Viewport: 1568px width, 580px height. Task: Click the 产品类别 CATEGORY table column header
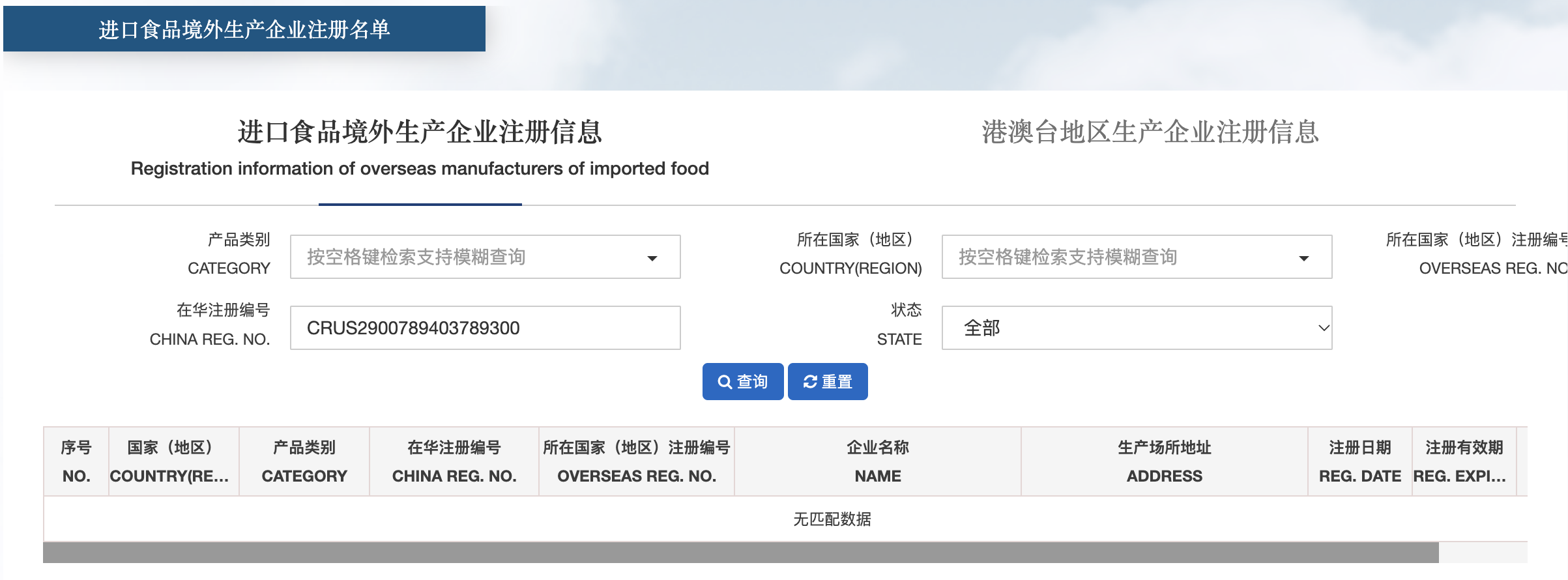coord(304,461)
